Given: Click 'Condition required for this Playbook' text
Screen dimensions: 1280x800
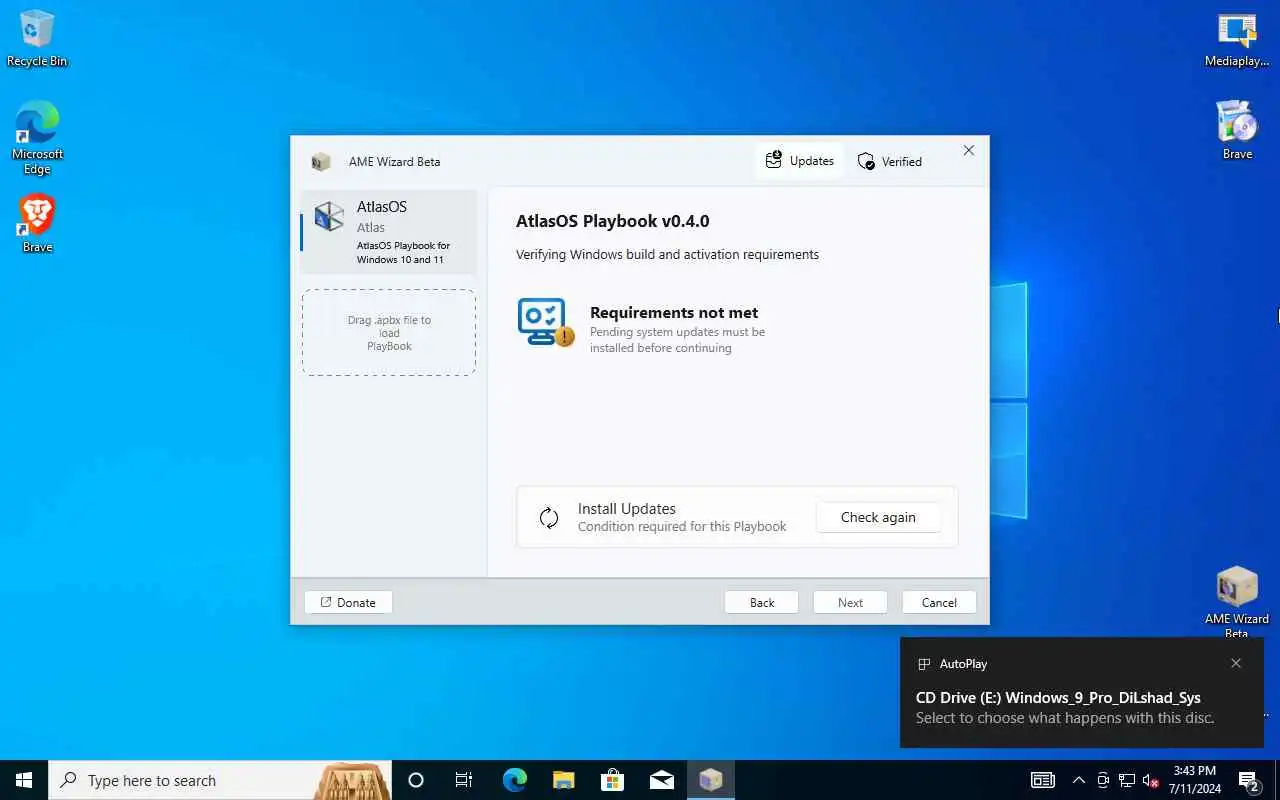Looking at the screenshot, I should pyautogui.click(x=682, y=527).
